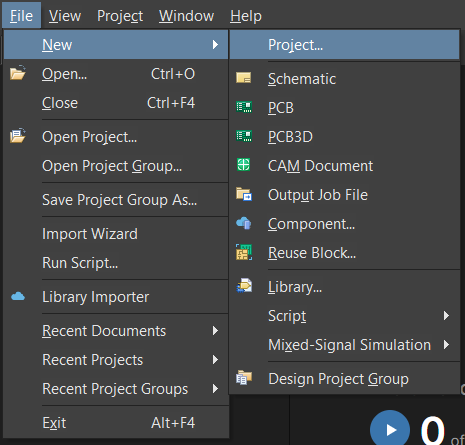Viewport: 465px width, 445px height.
Task: Open the View menu
Action: tap(65, 15)
